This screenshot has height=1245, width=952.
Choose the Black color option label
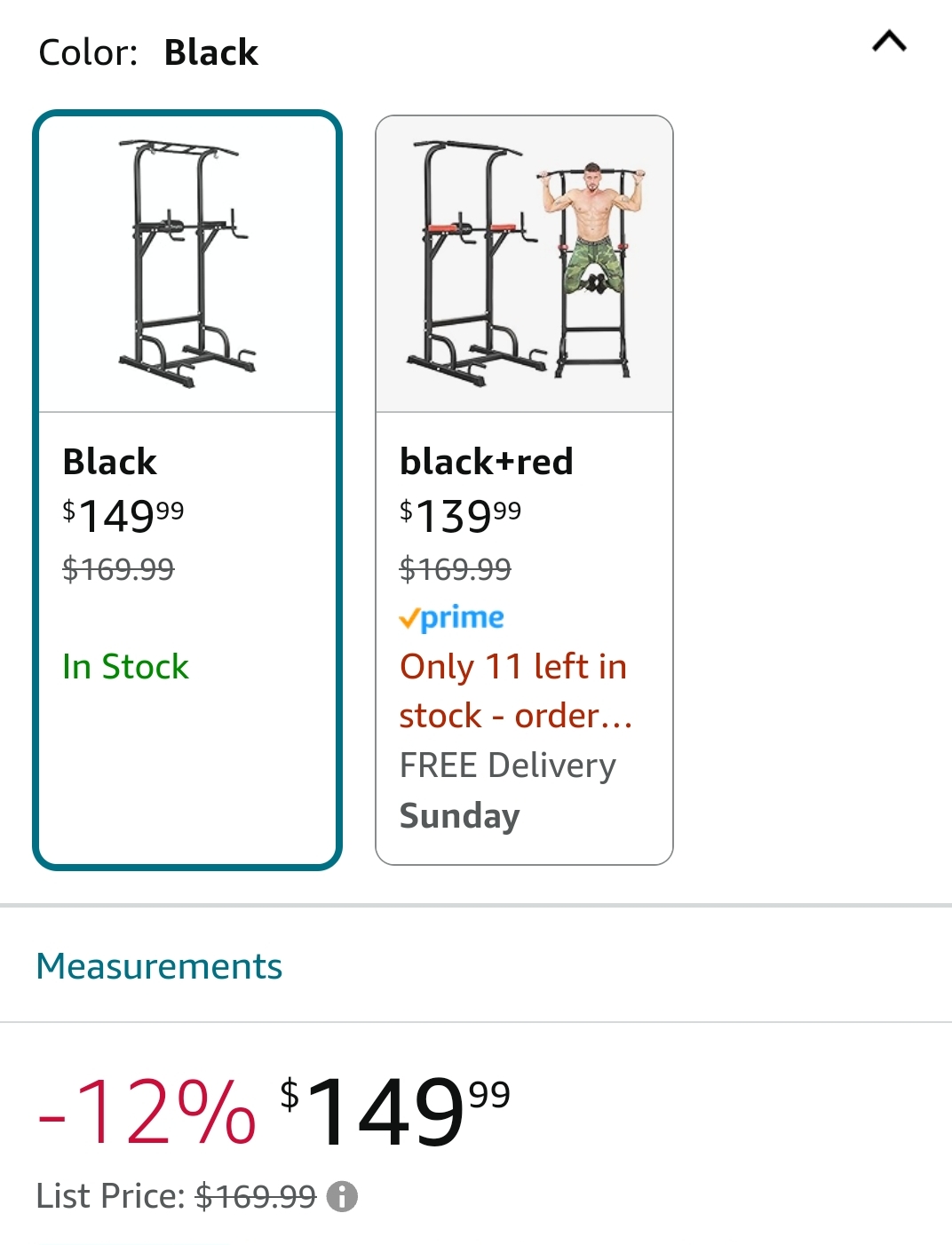tap(109, 462)
